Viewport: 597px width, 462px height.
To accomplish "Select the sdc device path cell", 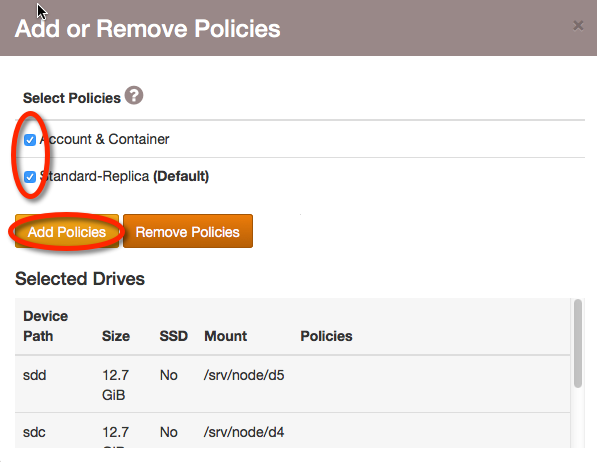I will 34,432.
